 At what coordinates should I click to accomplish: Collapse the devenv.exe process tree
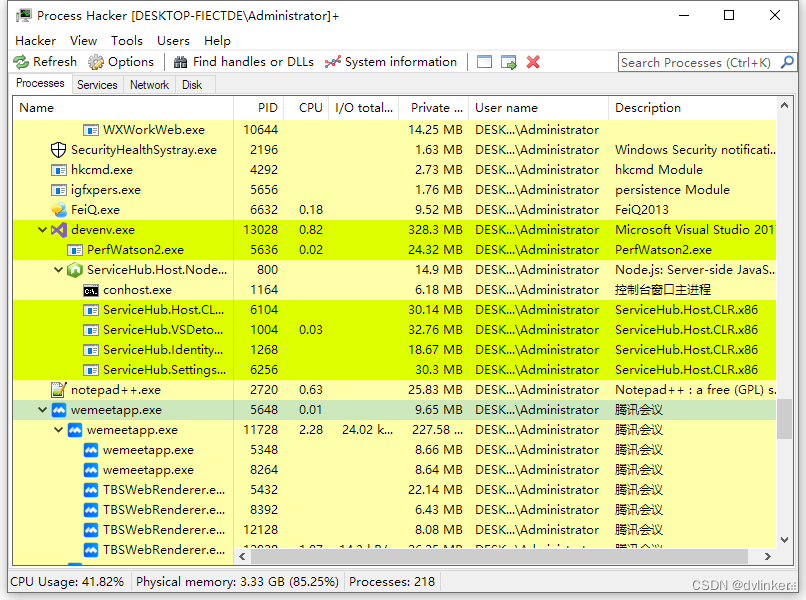(43, 230)
